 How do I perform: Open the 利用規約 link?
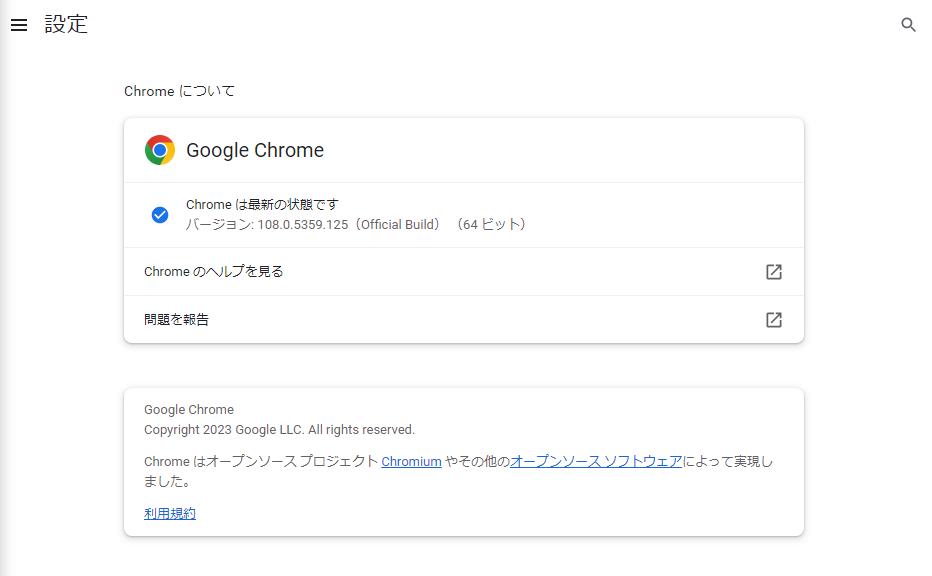point(170,514)
